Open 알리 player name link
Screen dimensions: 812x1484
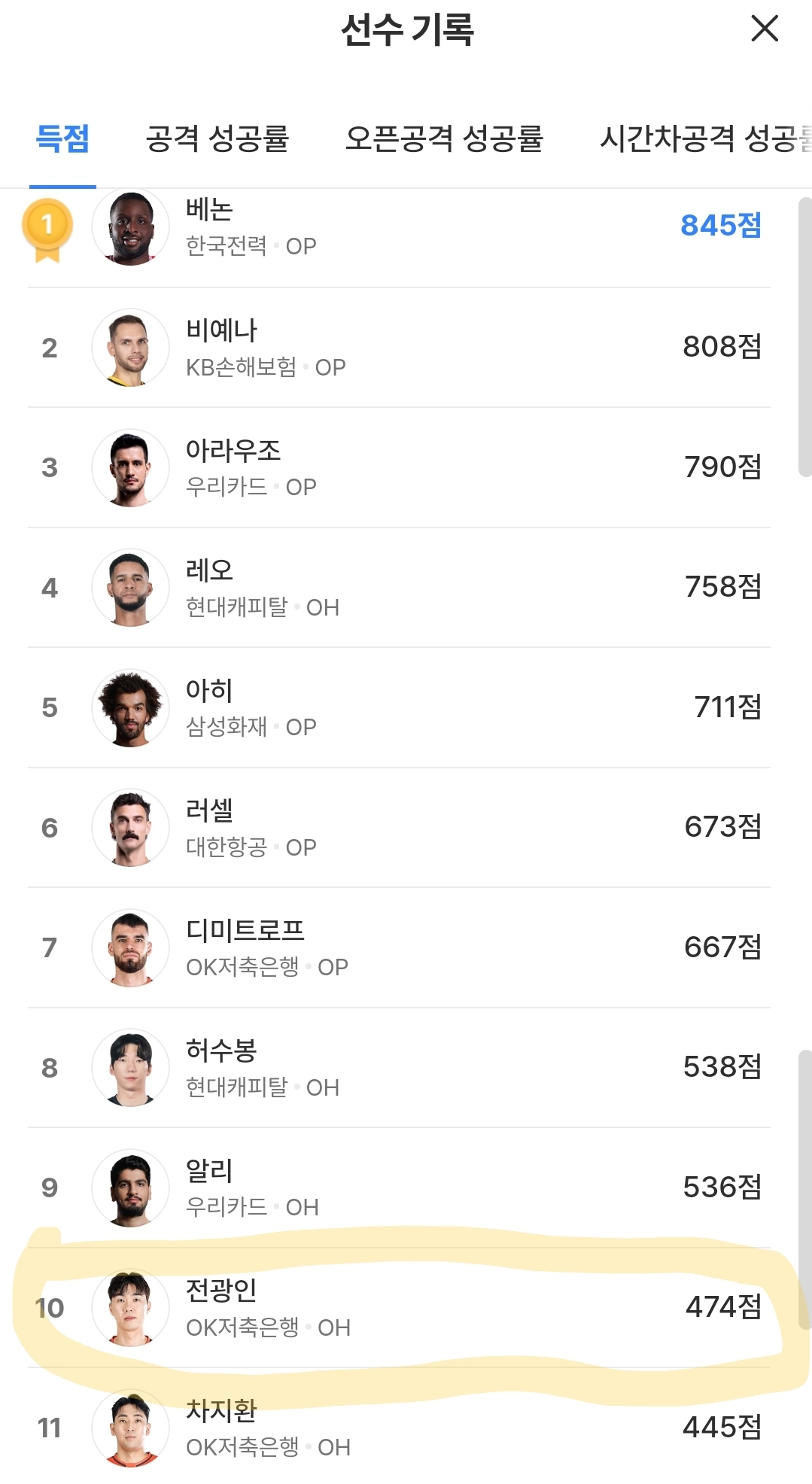point(209,1170)
